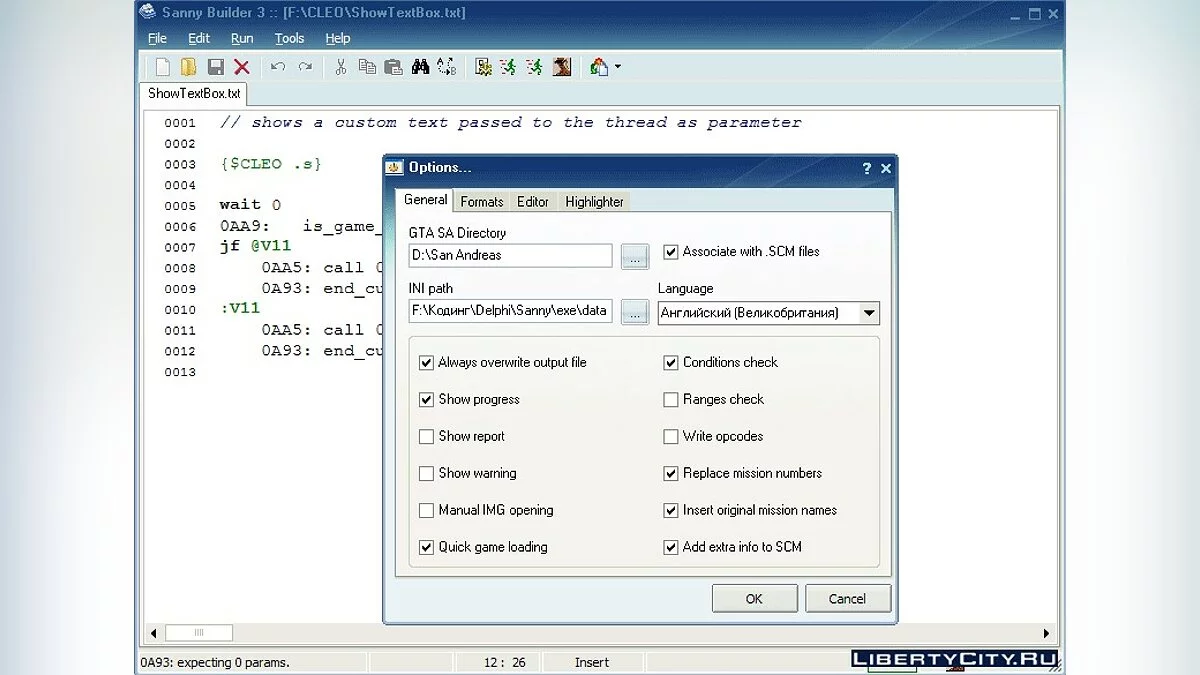This screenshot has width=1200, height=675.
Task: Open the Tools menu
Action: click(x=289, y=38)
